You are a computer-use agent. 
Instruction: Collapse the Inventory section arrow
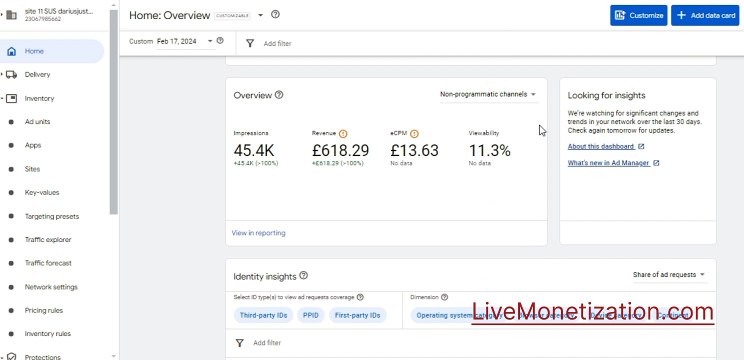point(2,99)
